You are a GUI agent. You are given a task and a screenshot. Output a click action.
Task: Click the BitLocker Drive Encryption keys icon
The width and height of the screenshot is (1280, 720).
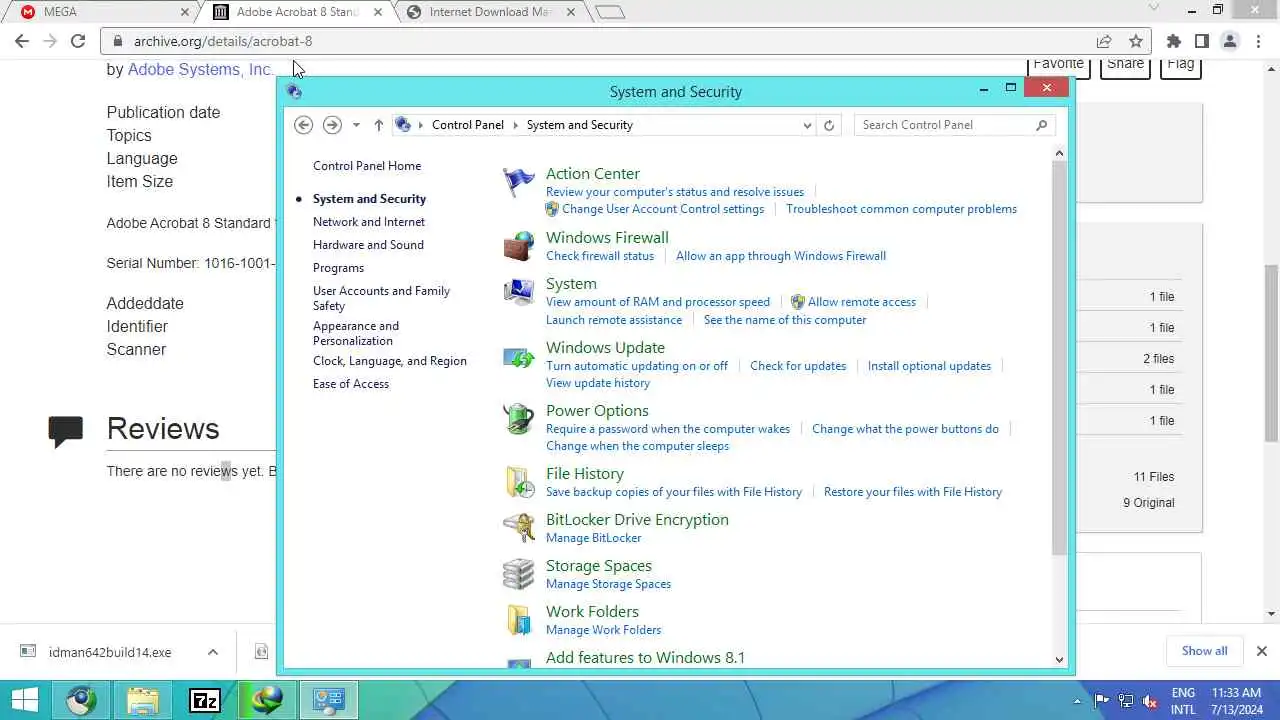coord(519,528)
